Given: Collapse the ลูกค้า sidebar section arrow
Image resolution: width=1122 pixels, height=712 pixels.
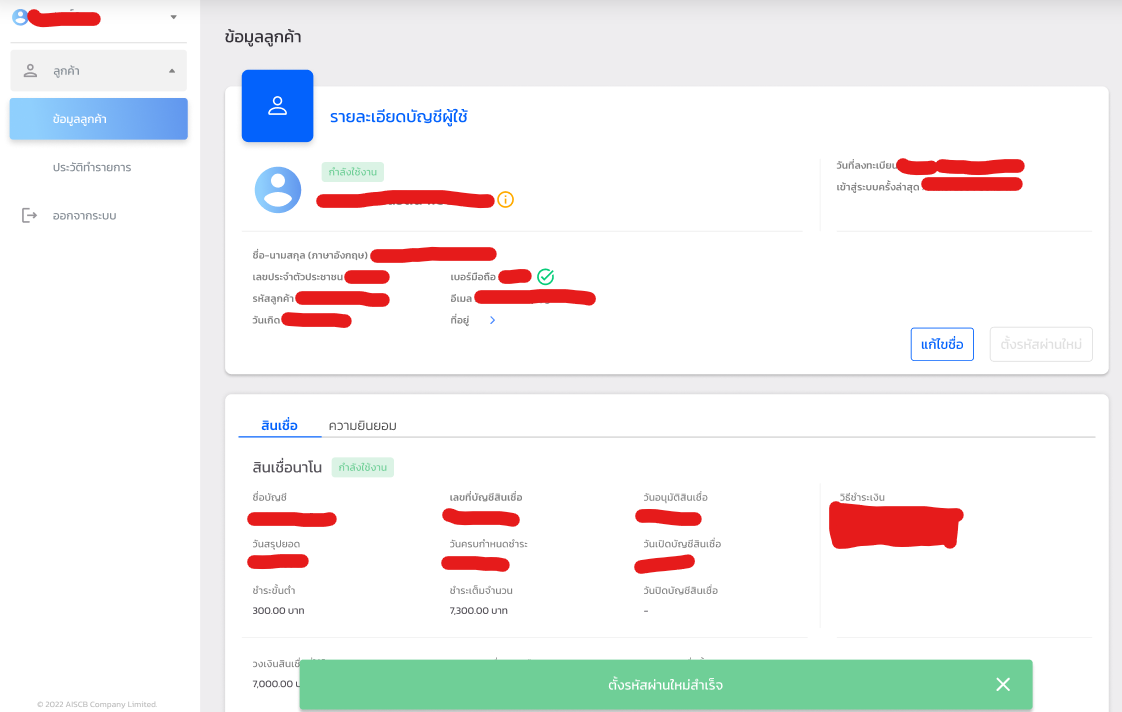Looking at the screenshot, I should 171,71.
